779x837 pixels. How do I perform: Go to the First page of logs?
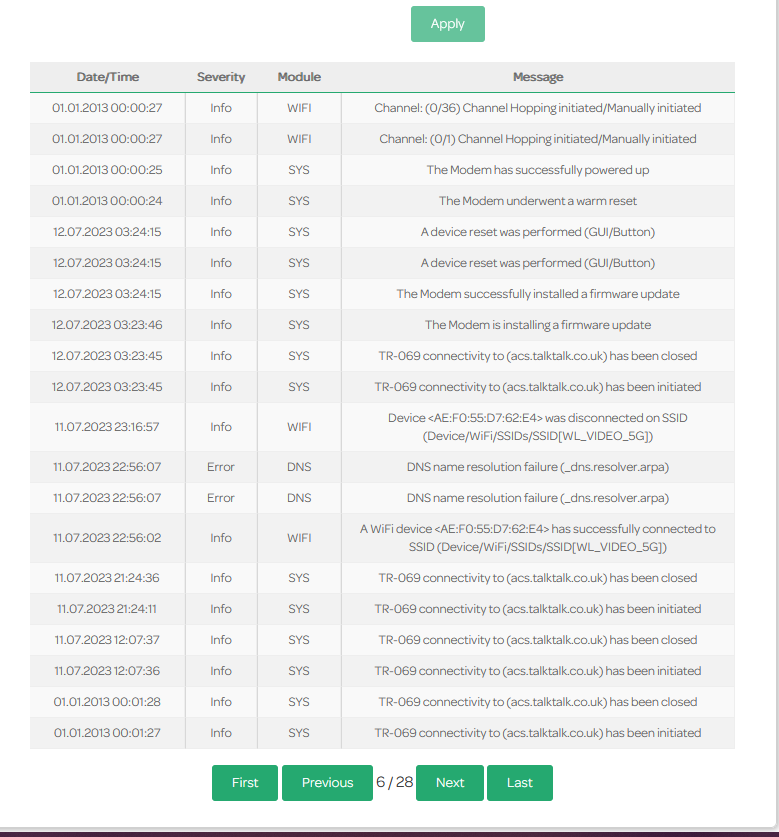coord(244,783)
